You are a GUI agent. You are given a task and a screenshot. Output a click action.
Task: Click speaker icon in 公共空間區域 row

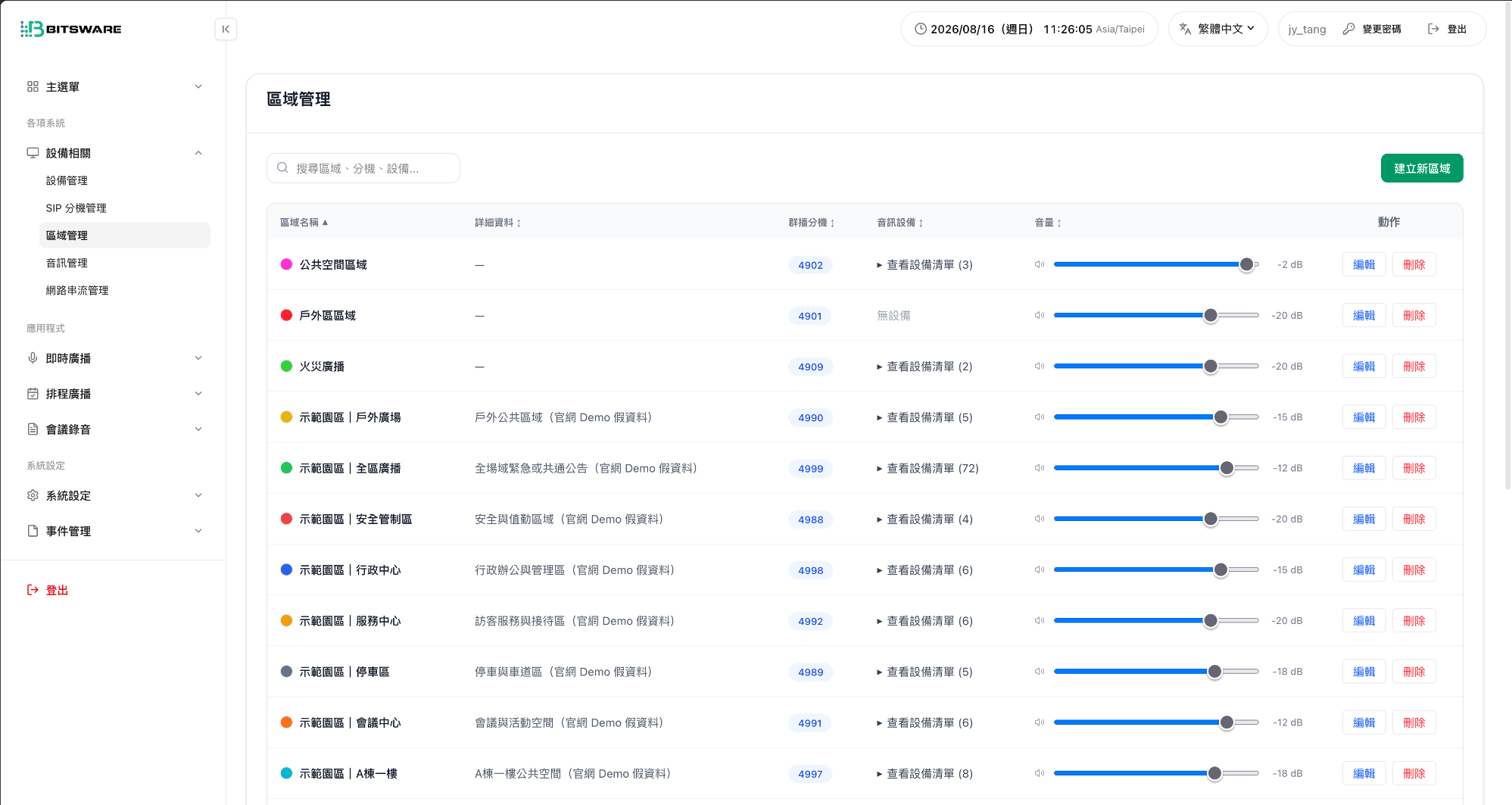1040,264
